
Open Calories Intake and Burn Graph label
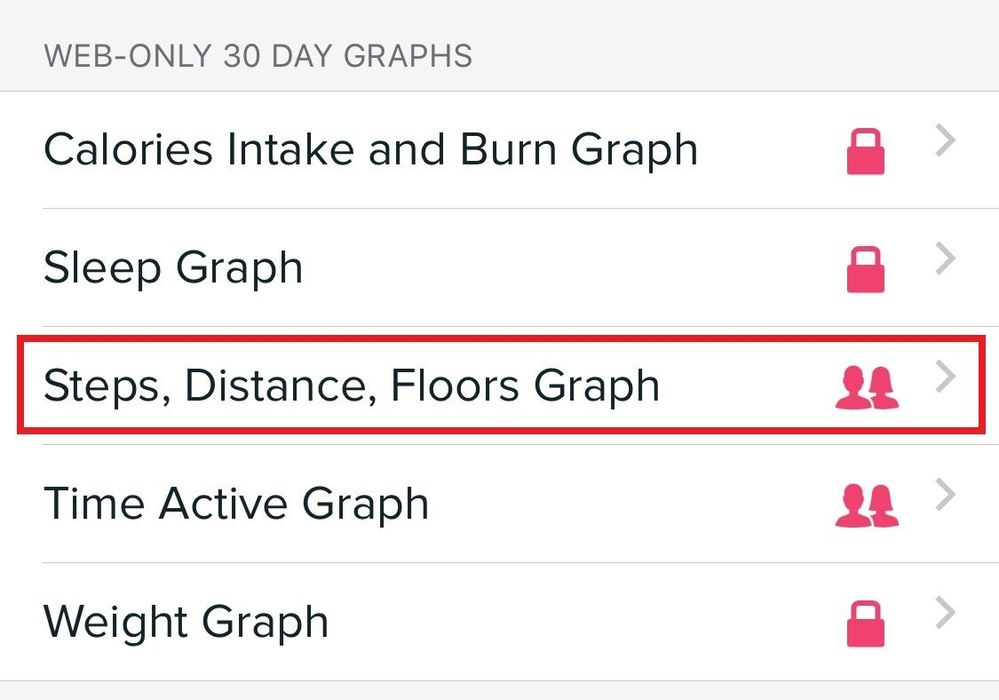tap(370, 150)
